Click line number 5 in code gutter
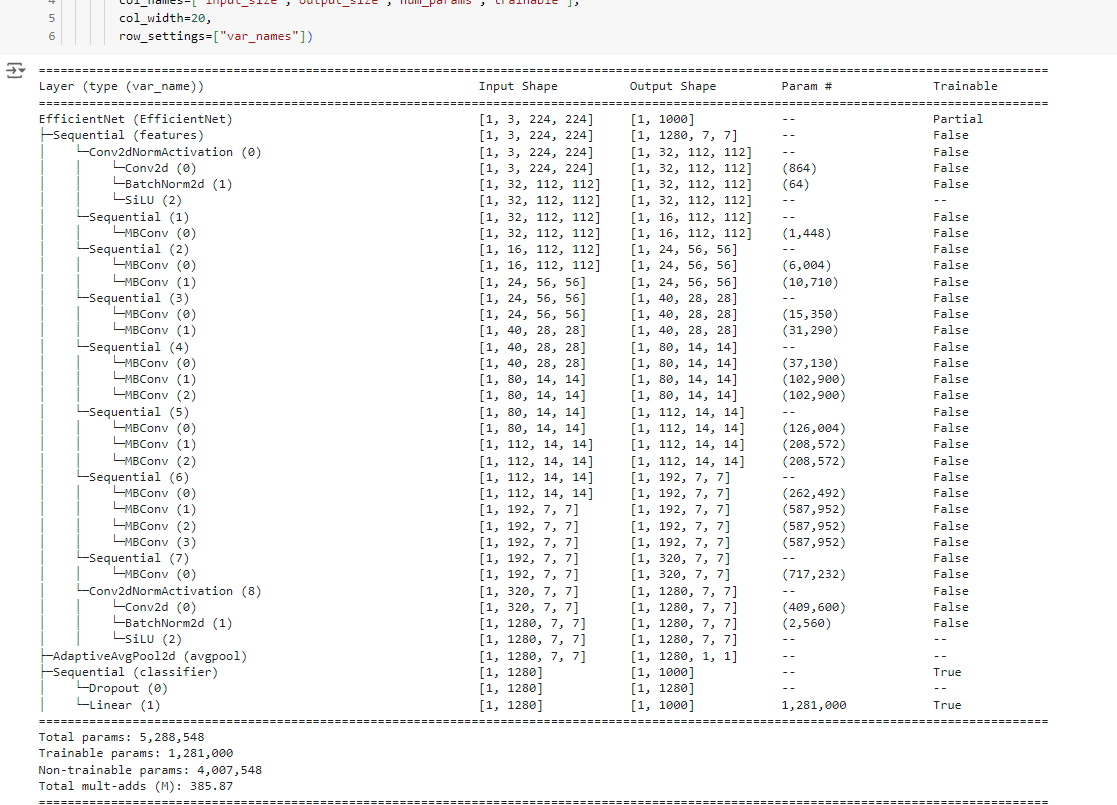Screen dimensions: 1117x805 coord(51,18)
